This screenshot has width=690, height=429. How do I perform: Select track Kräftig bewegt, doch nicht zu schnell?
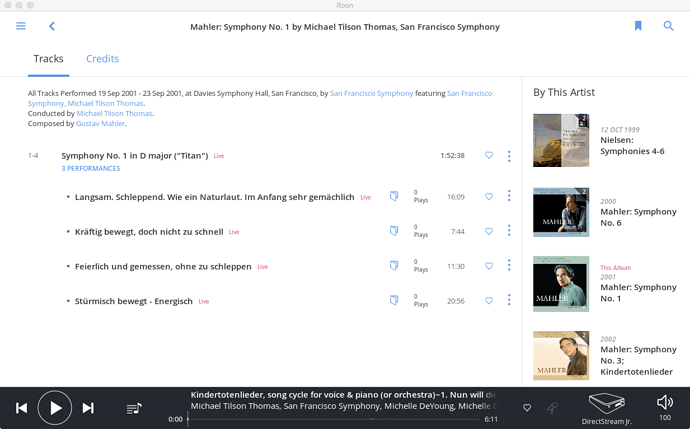click(149, 232)
